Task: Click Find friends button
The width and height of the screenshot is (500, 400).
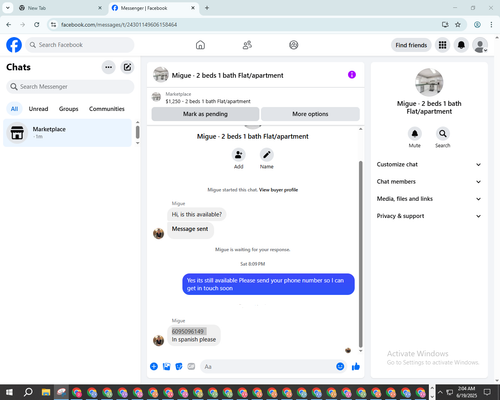Action: 411,45
